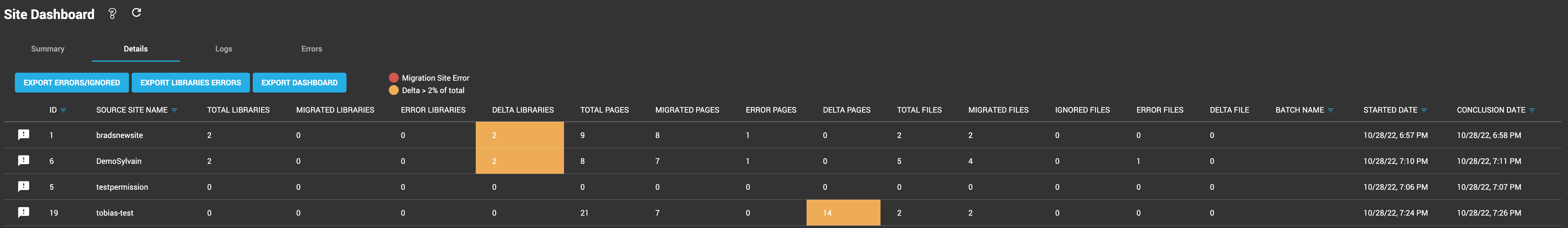1568x228 pixels.
Task: Click the Site Dashboard title
Action: pyautogui.click(x=49, y=14)
